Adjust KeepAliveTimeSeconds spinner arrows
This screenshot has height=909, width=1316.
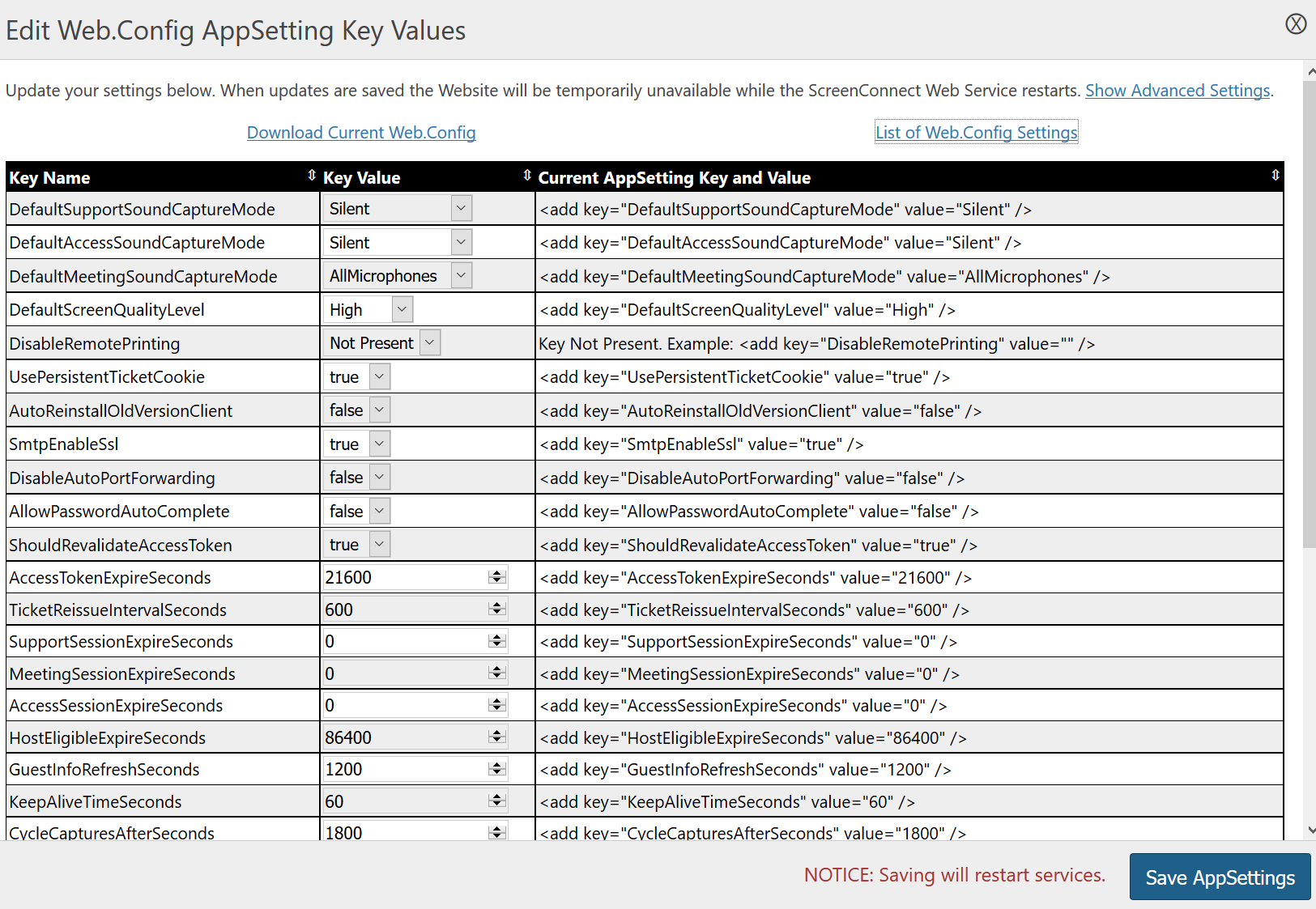(497, 801)
